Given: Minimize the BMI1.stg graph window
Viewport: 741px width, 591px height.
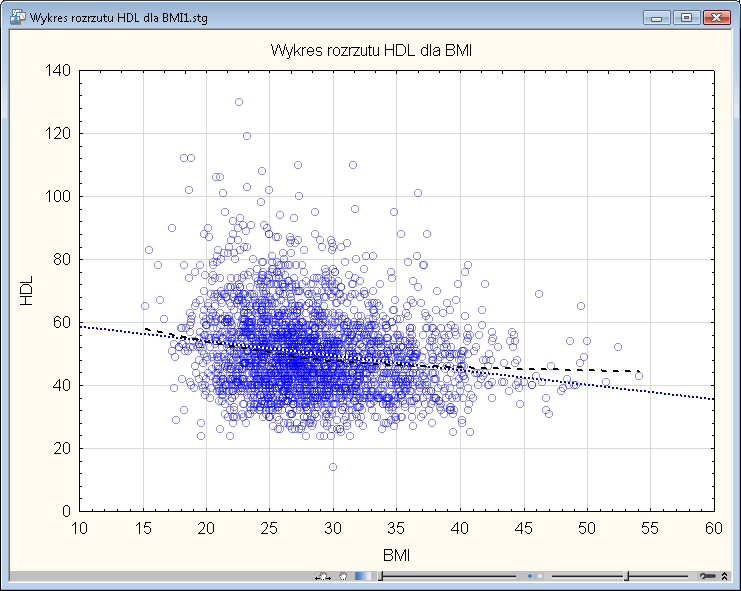Looking at the screenshot, I should click(x=656, y=18).
